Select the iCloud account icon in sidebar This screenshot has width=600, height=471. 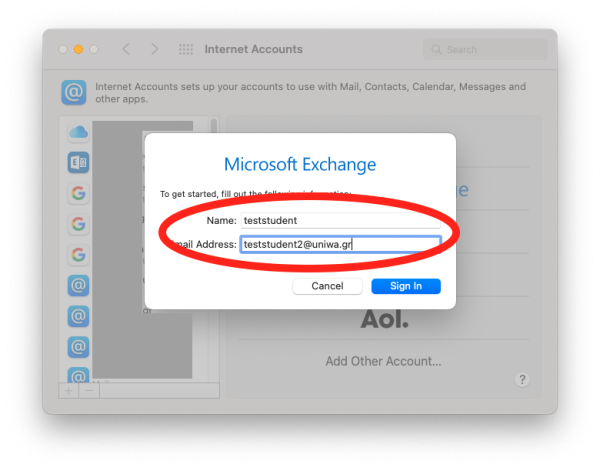78,132
